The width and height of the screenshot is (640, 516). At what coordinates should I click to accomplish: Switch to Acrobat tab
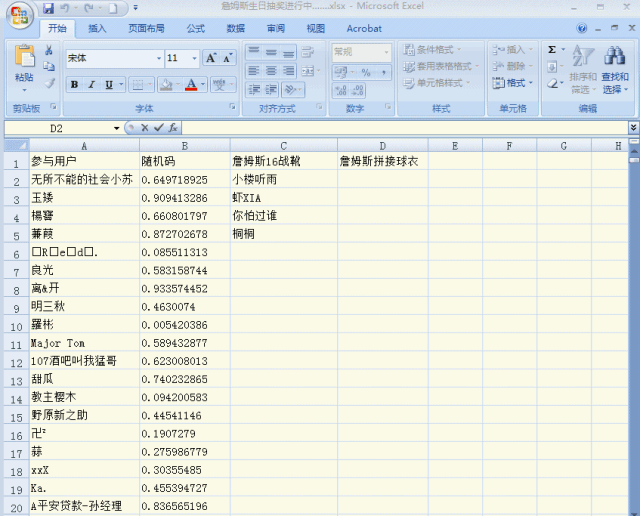[x=364, y=28]
